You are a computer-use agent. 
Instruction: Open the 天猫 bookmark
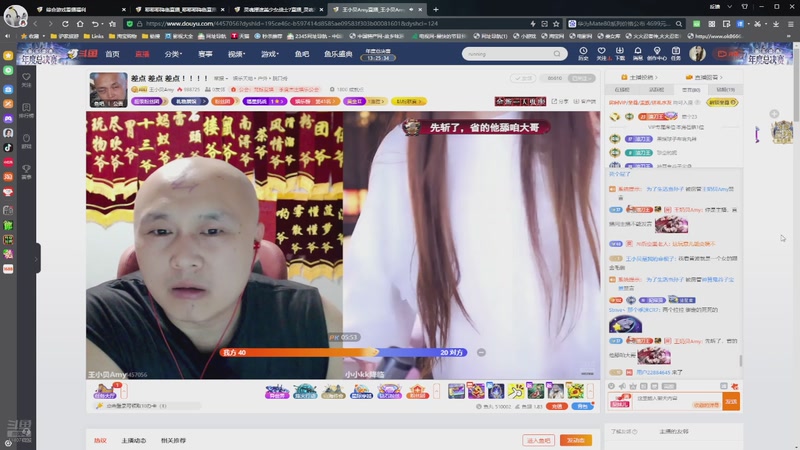pyautogui.click(x=240, y=36)
